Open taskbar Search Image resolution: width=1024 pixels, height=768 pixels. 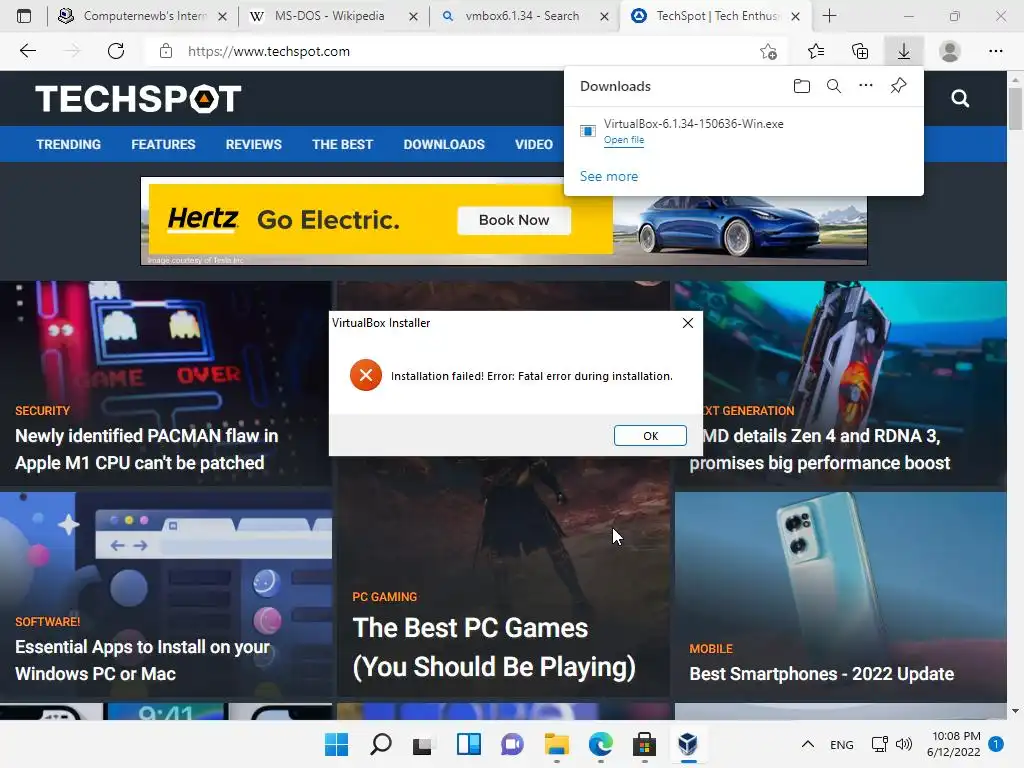coord(381,744)
